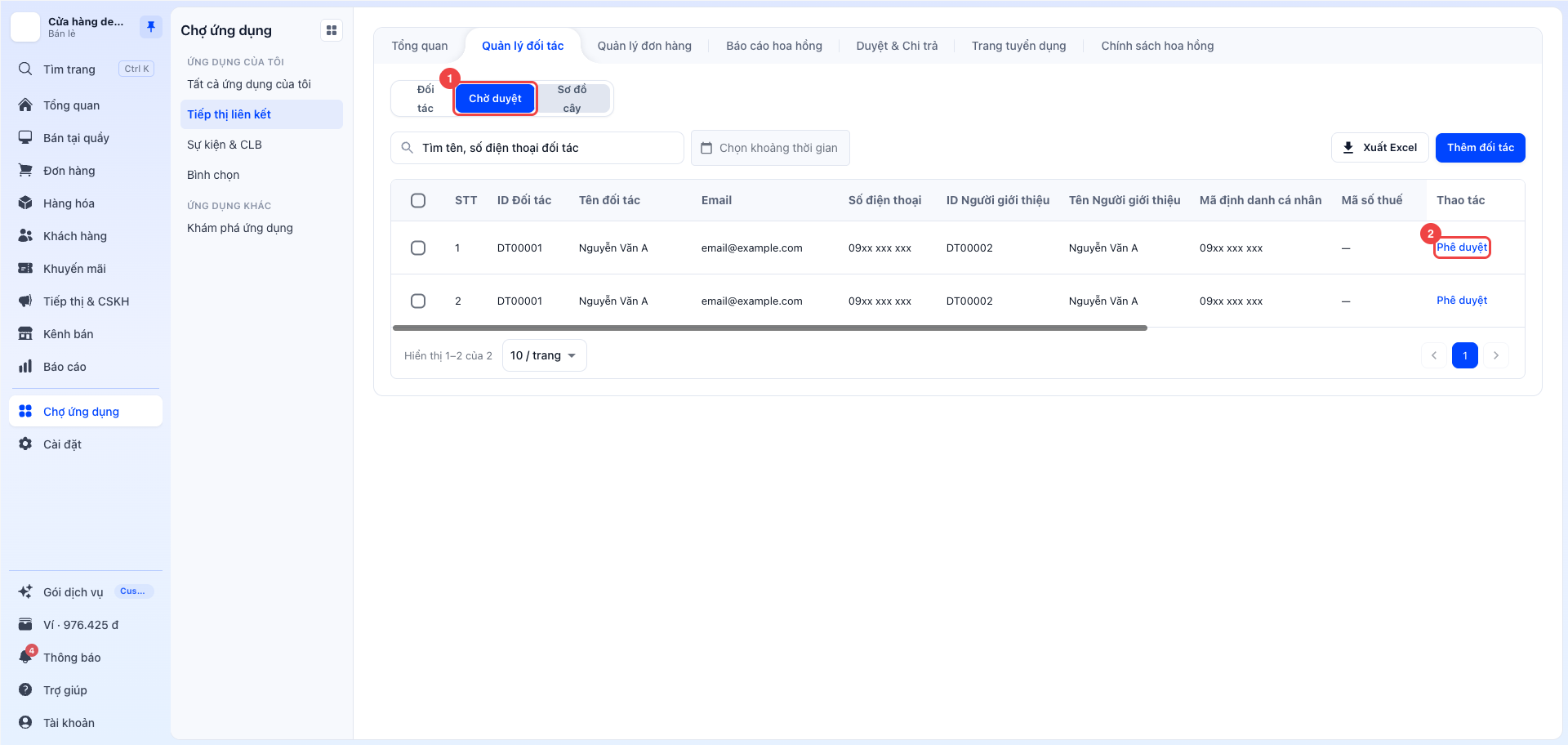Go to Đơn hàng cart icon
The height and width of the screenshot is (745, 1568).
tap(25, 171)
